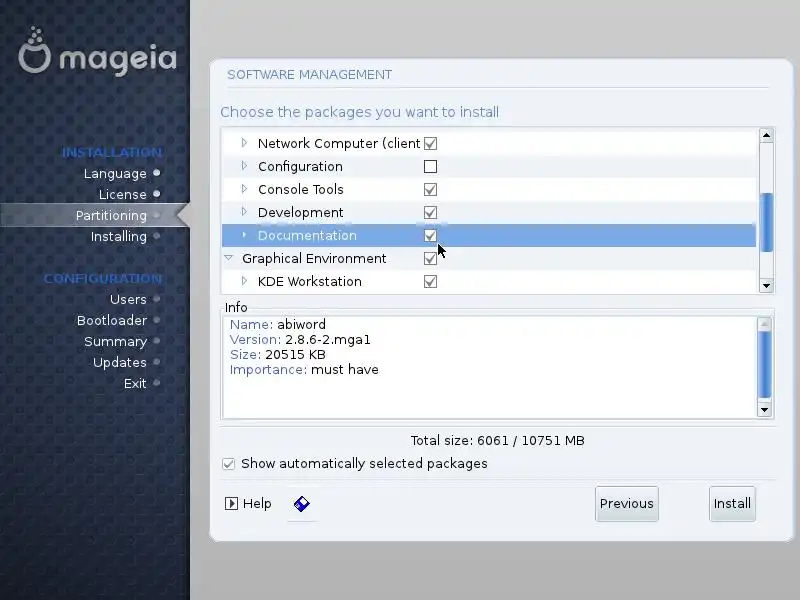Screen dimensions: 800x600
Task: Click the Mageia logo
Action: tap(97, 51)
